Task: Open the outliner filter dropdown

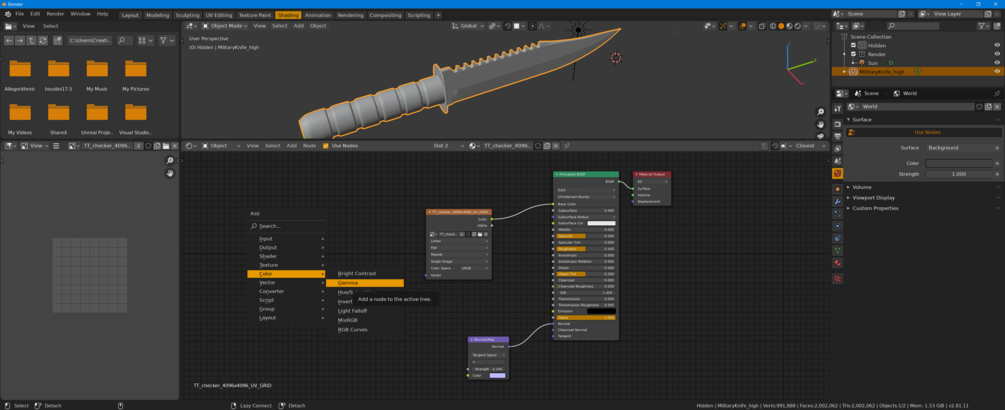Action: 986,26
